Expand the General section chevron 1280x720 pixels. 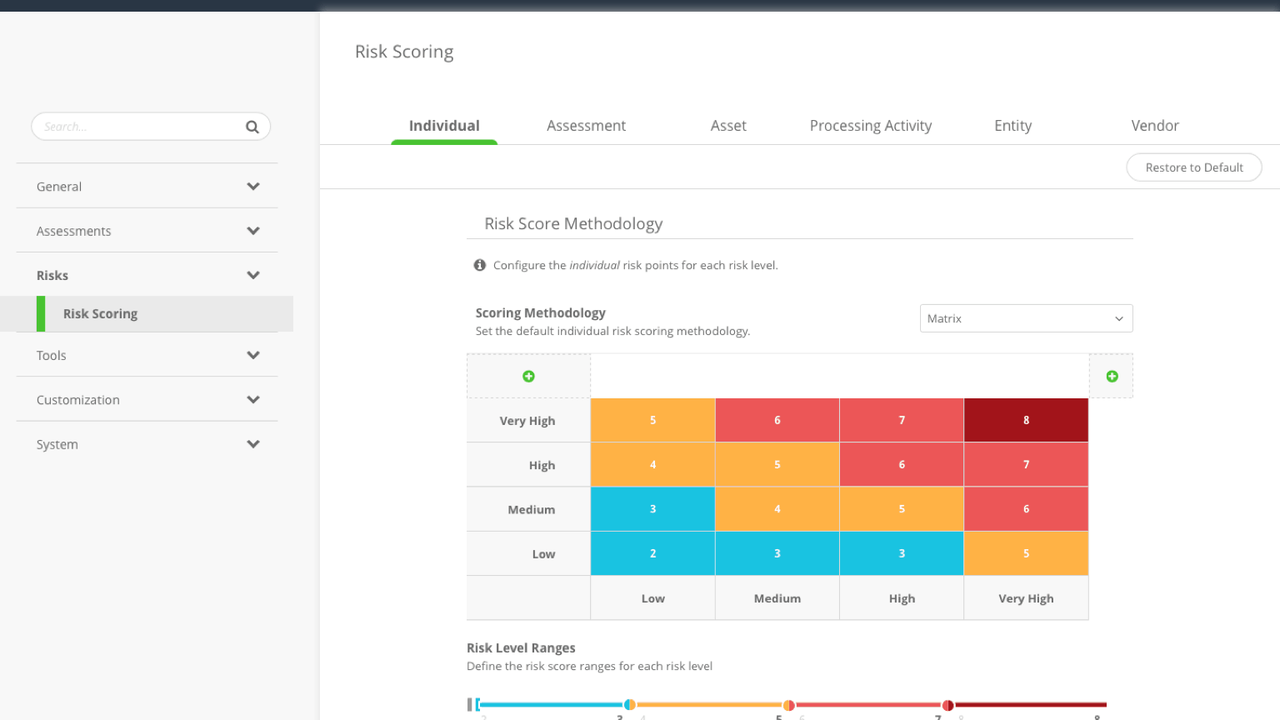(253, 187)
